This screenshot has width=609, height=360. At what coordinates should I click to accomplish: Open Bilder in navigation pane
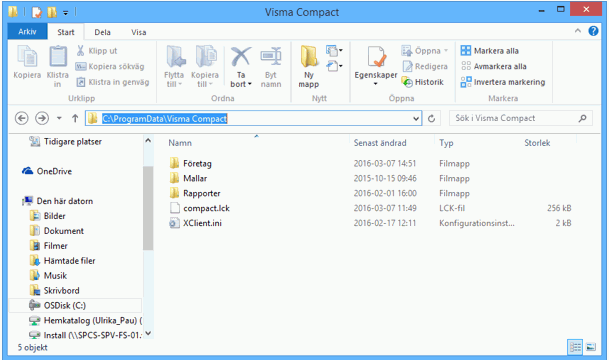54,216
